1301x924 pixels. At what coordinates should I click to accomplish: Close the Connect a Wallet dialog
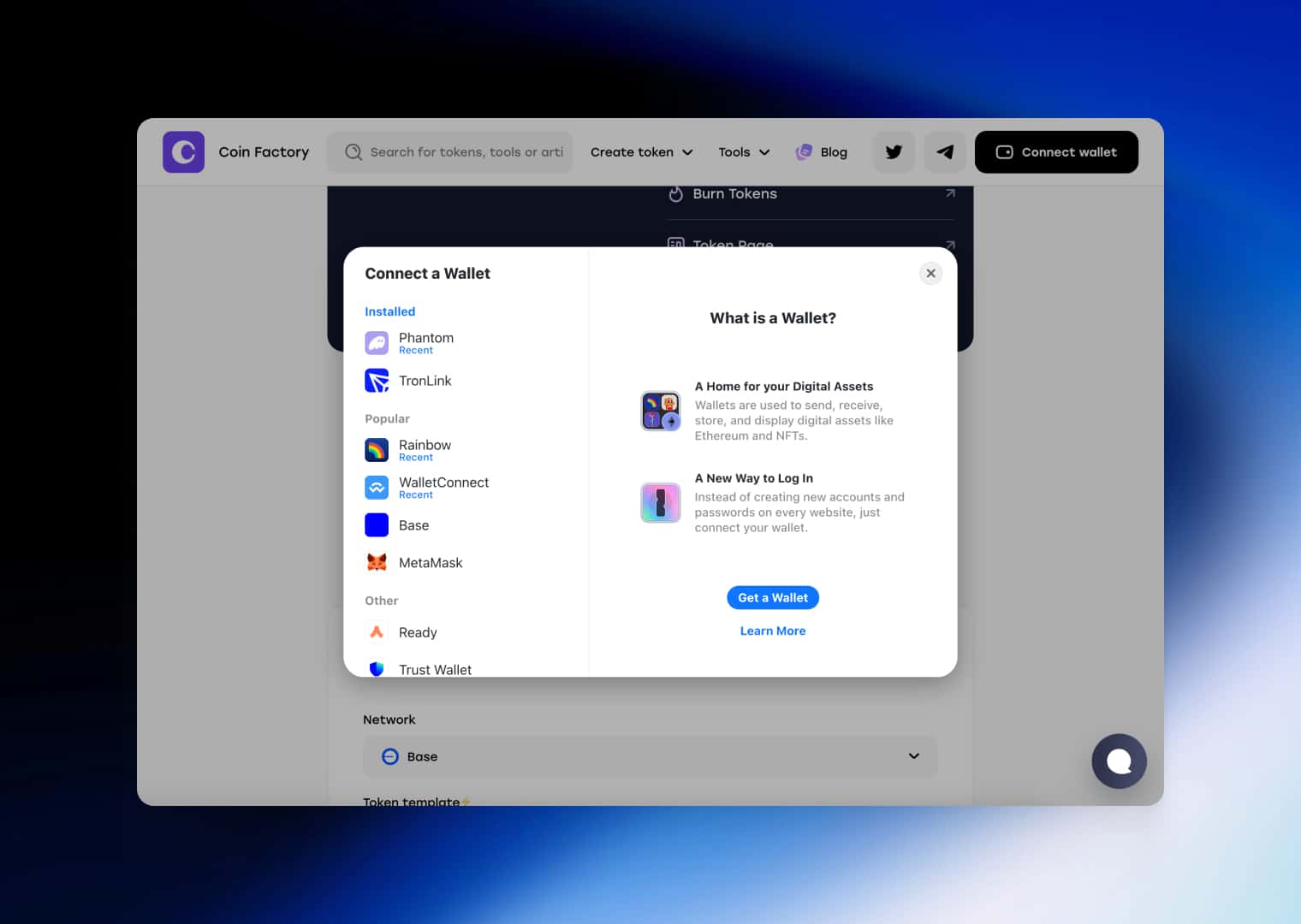pyautogui.click(x=931, y=274)
